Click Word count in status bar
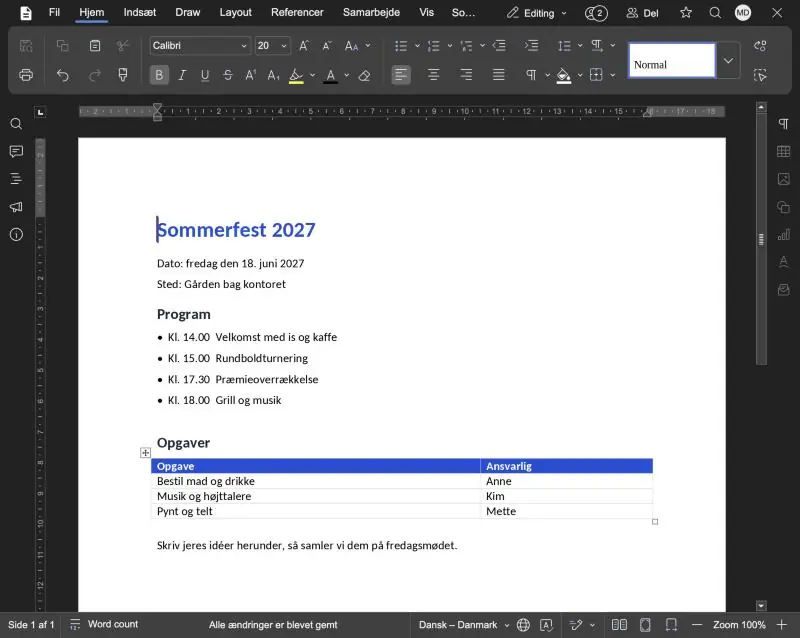Image resolution: width=800 pixels, height=638 pixels. 104,624
